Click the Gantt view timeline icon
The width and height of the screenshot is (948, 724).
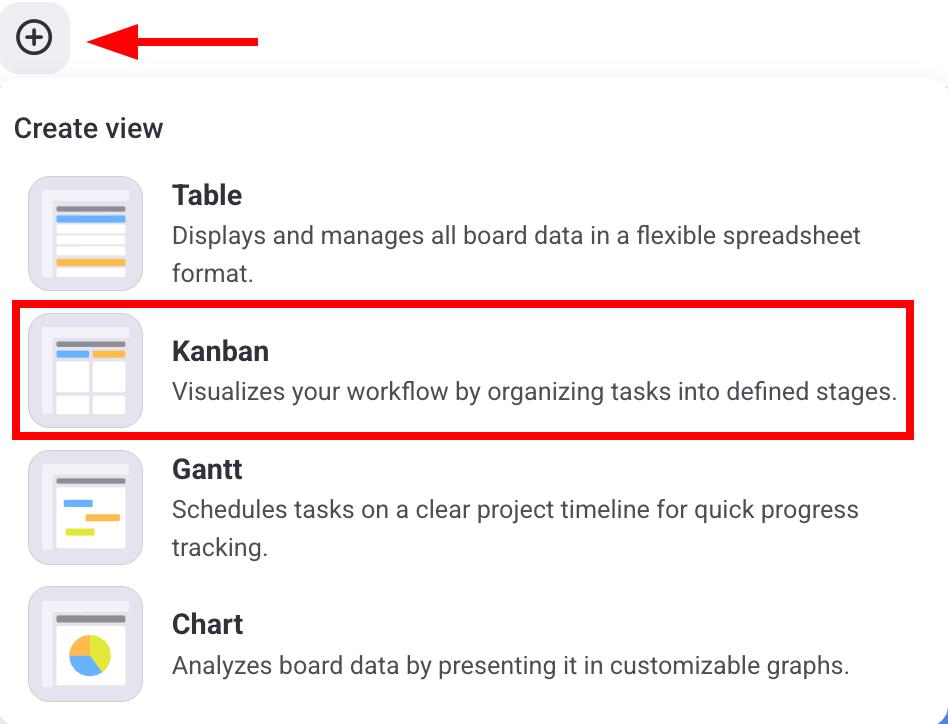click(x=86, y=507)
